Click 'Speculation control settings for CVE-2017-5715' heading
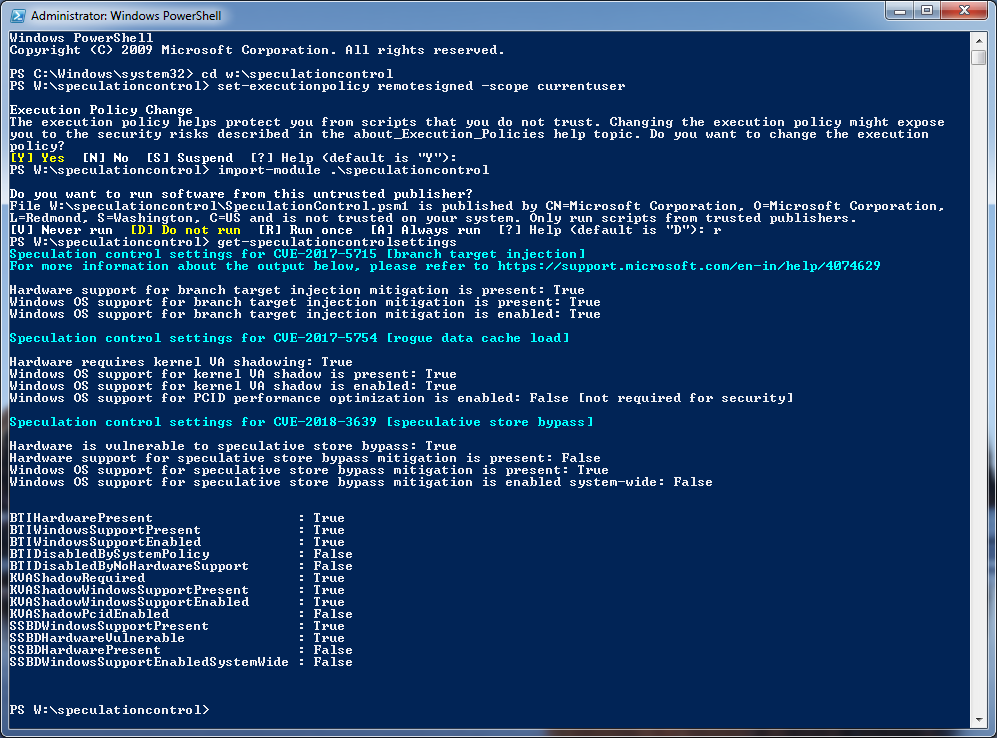The height and width of the screenshot is (738, 997). pos(297,254)
